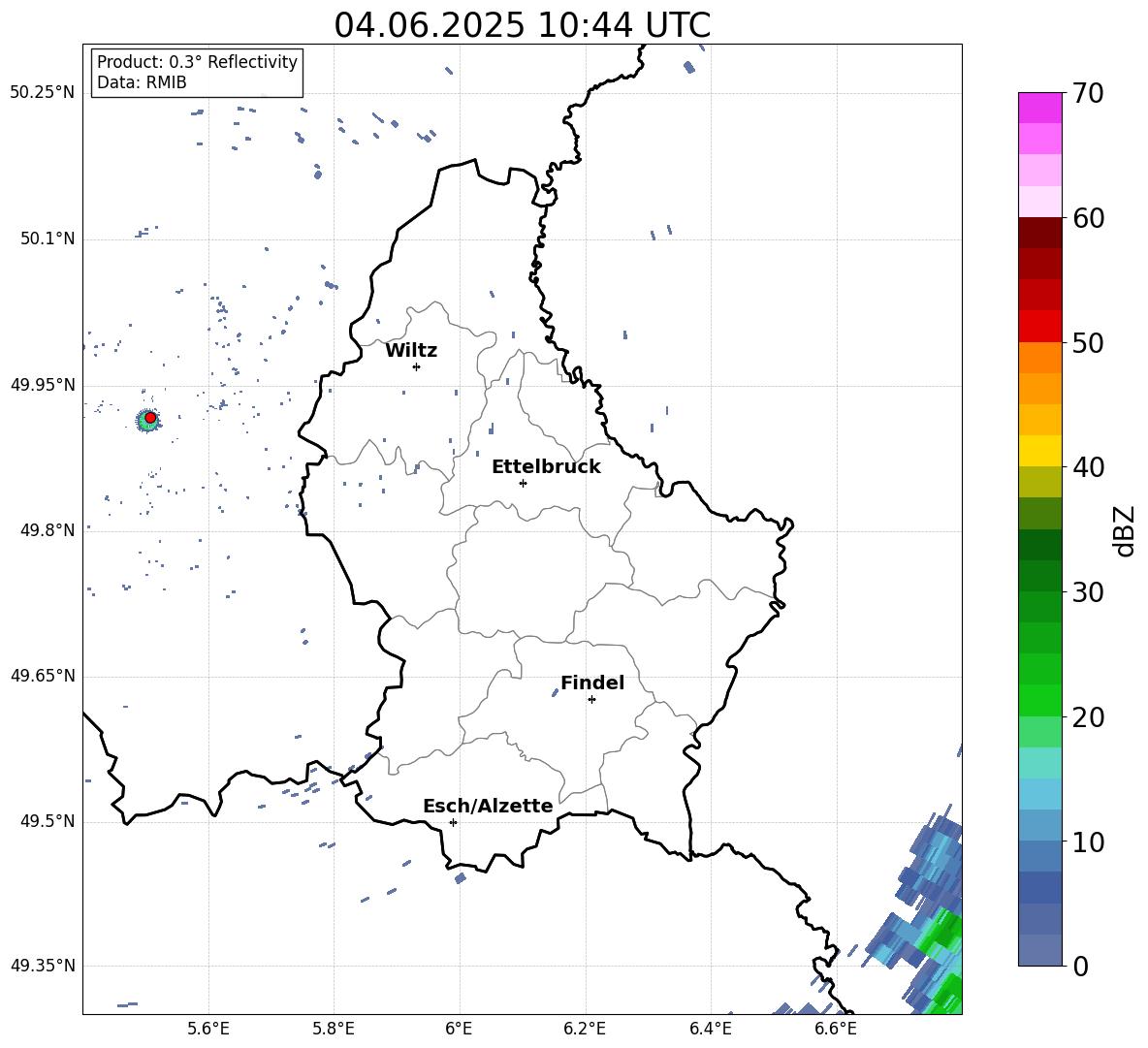The height and width of the screenshot is (1048, 1148).
Task: Click the title '04.06.2025 10:44 UTC'
Action: tap(522, 25)
